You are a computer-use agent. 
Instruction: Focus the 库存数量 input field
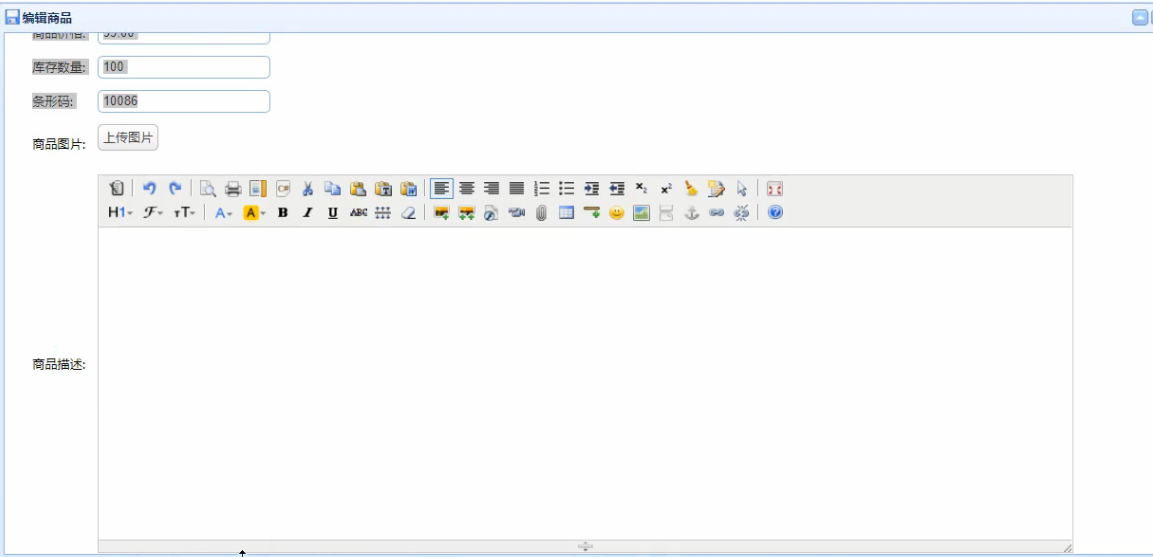point(184,67)
